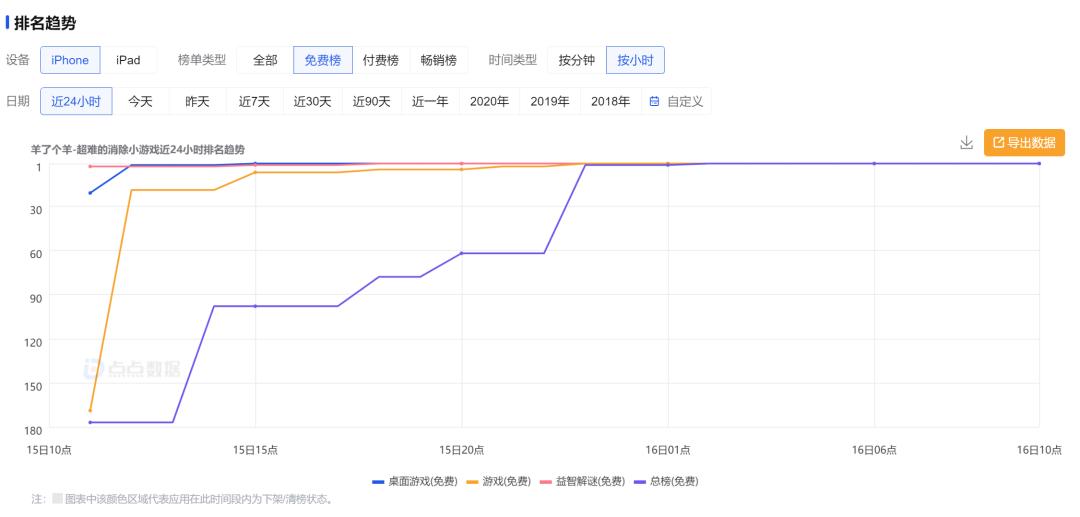Click the 排名趋势 section heading
The width and height of the screenshot is (1080, 517).
[45, 23]
